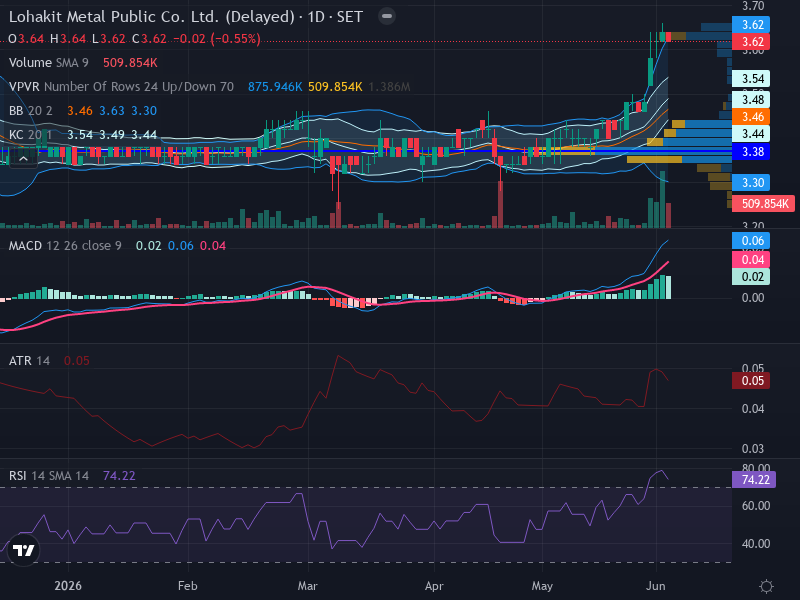Click the market status dash indicator

[x=387, y=16]
